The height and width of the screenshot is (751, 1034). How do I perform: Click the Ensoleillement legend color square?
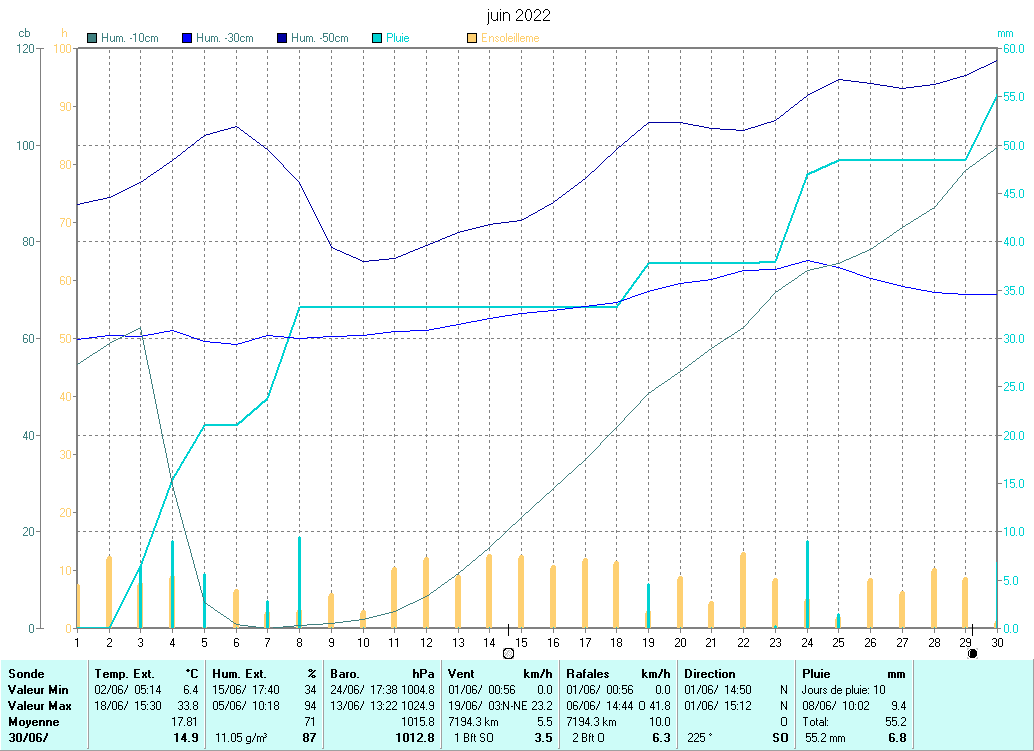pos(472,38)
